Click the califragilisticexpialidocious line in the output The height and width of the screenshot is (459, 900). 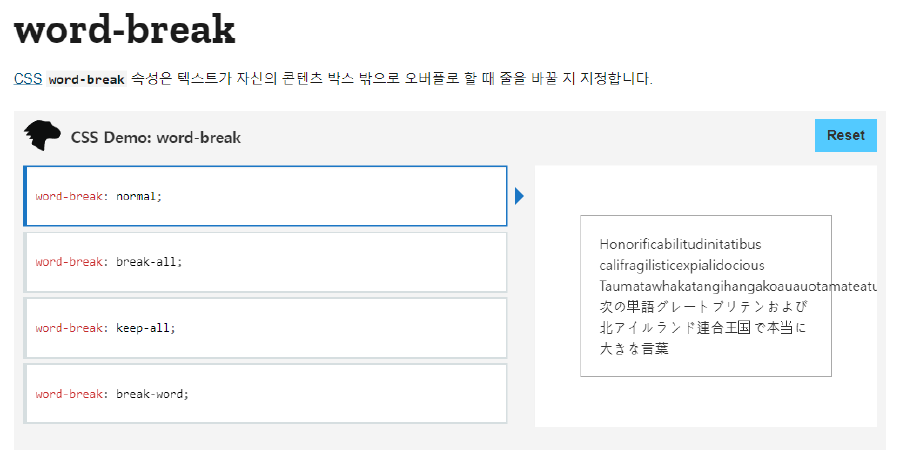[682, 266]
